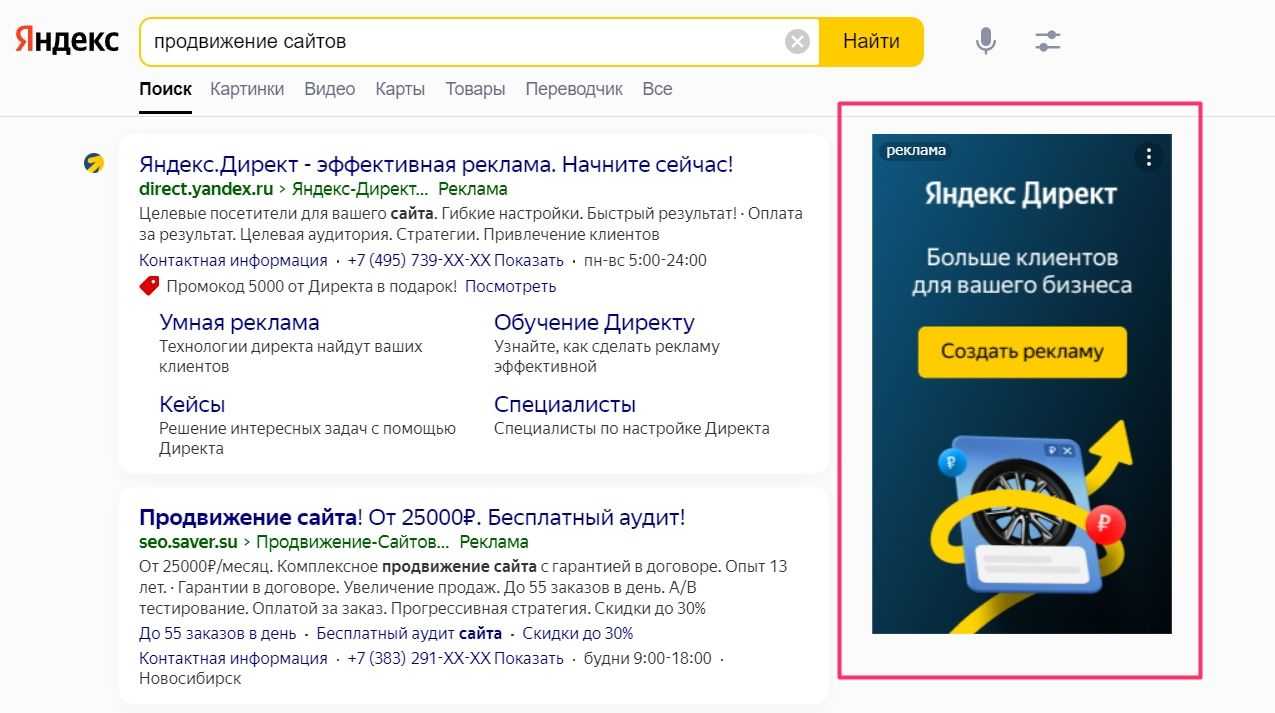Screen dimensions: 1275x713
Task: Click the red promo code tag icon
Action: click(150, 287)
